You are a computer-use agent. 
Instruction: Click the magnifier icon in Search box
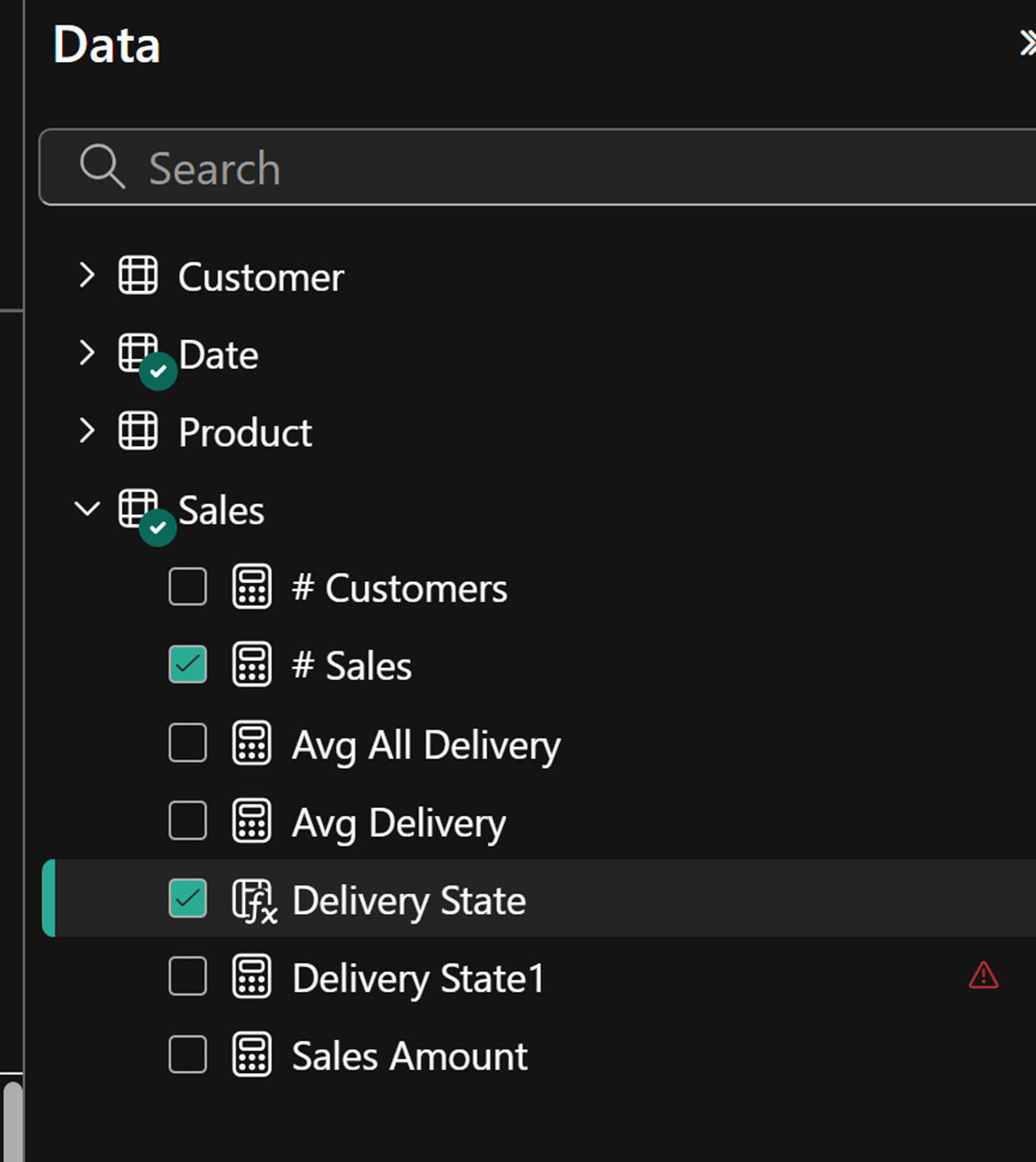click(102, 166)
